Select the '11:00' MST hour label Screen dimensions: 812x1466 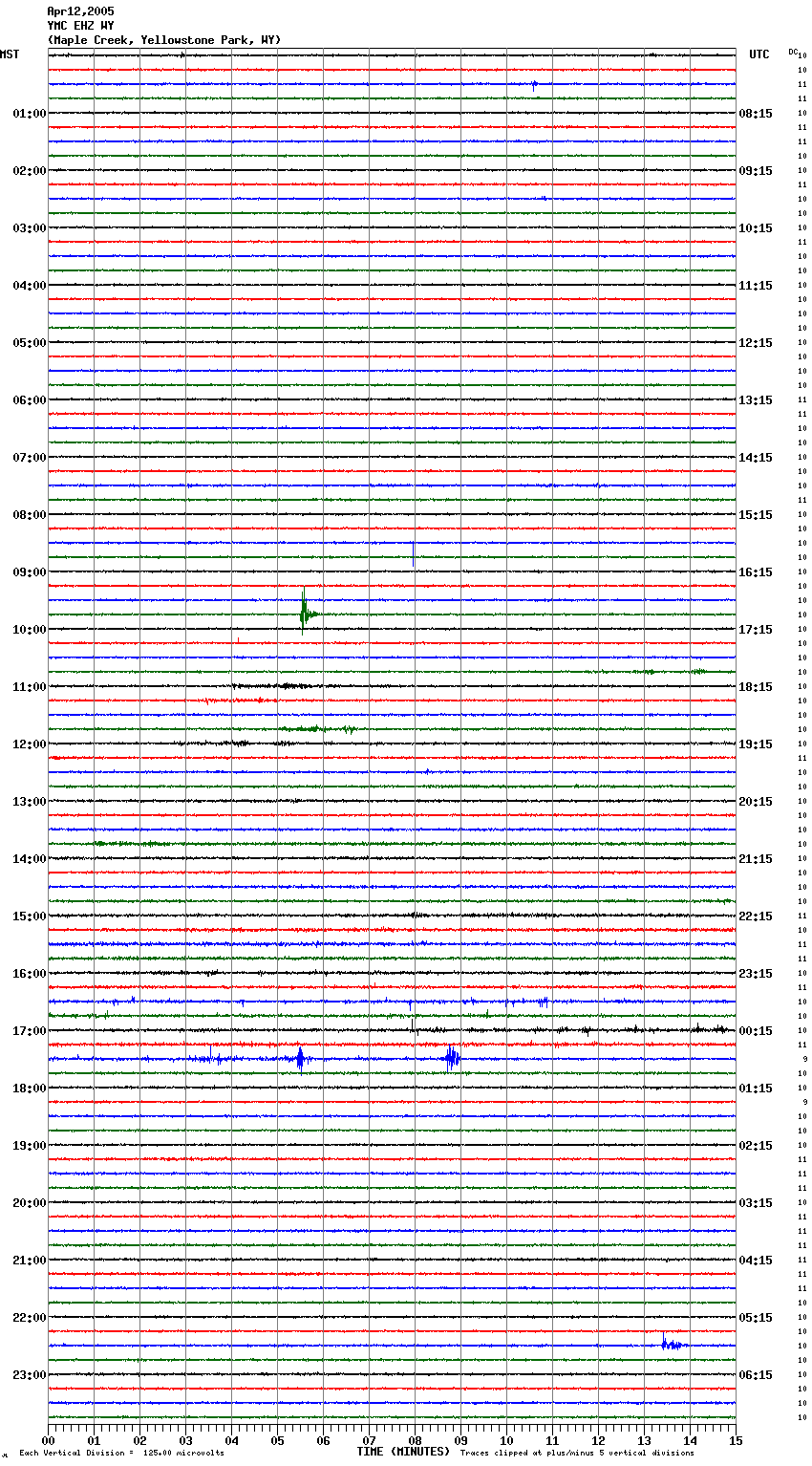click(29, 687)
